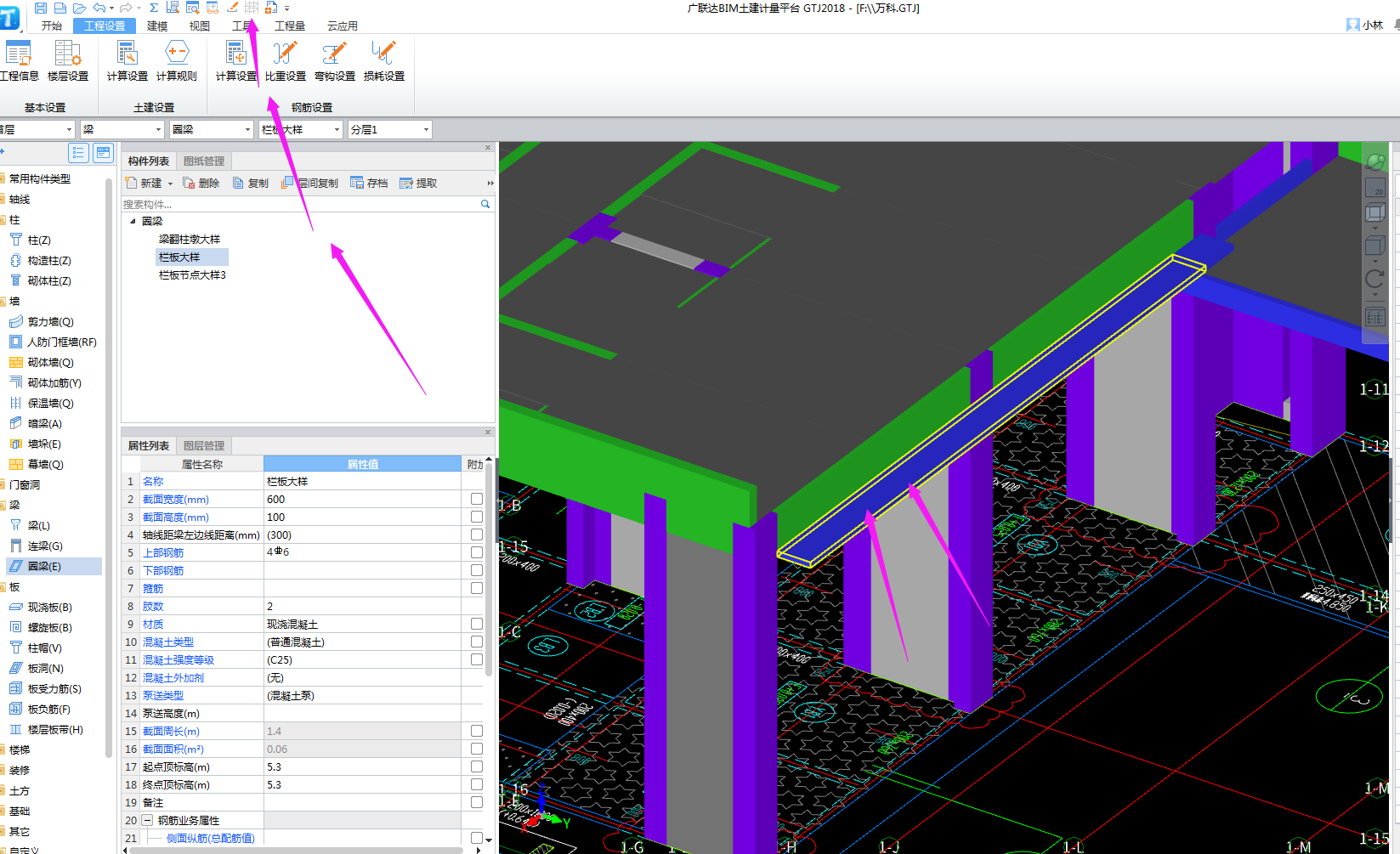Select 剪力墙(Q) shear wall component

pyautogui.click(x=51, y=322)
